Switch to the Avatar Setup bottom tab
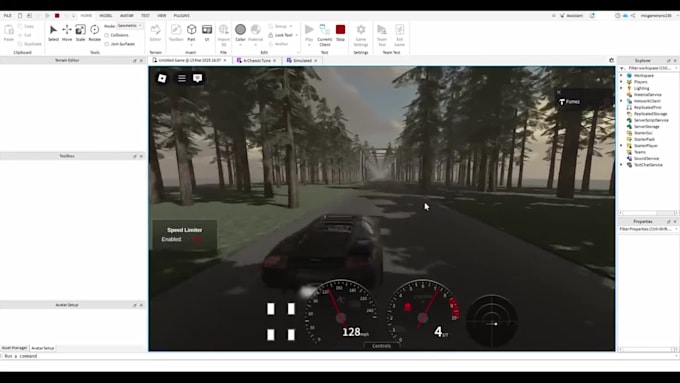The width and height of the screenshot is (680, 383). (42, 348)
